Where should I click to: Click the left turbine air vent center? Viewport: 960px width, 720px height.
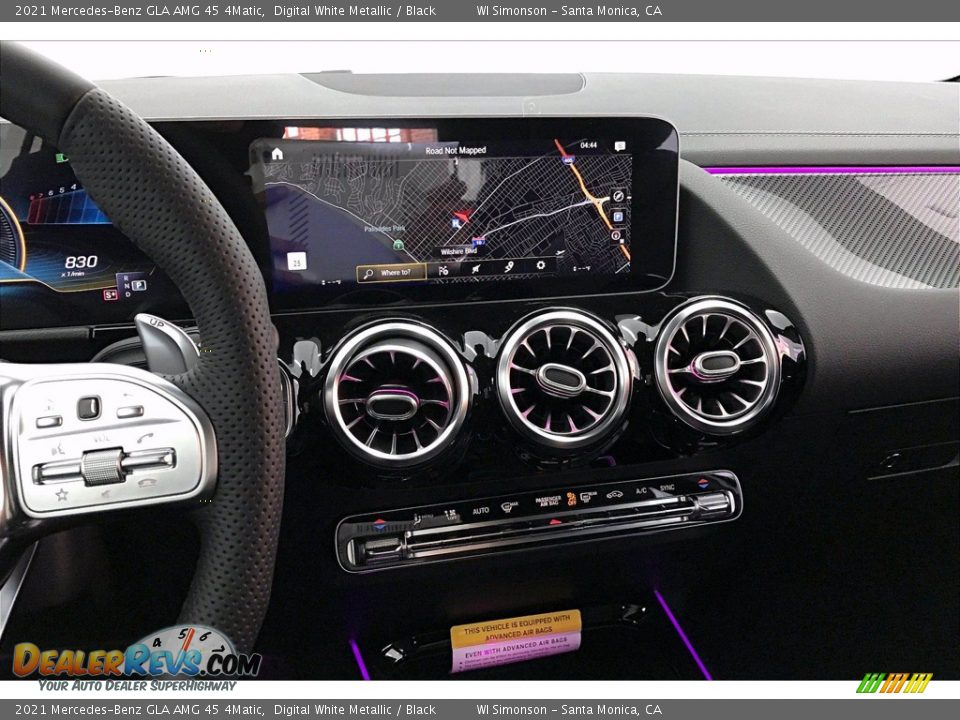click(392, 405)
